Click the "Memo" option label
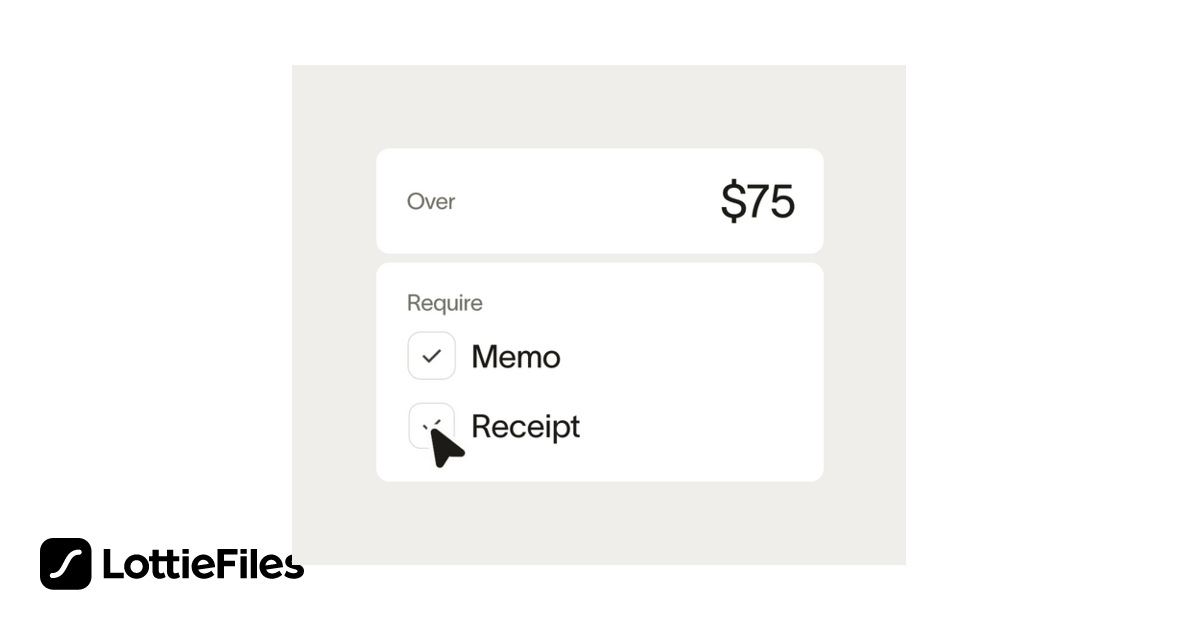1200x630 pixels. pyautogui.click(x=515, y=357)
